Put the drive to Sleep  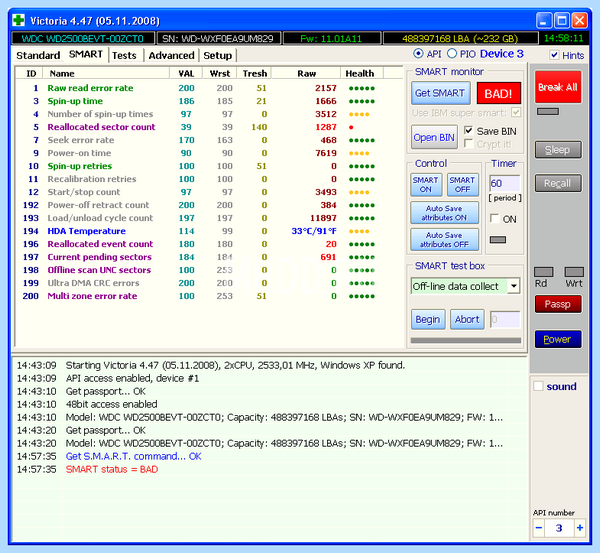pos(558,150)
